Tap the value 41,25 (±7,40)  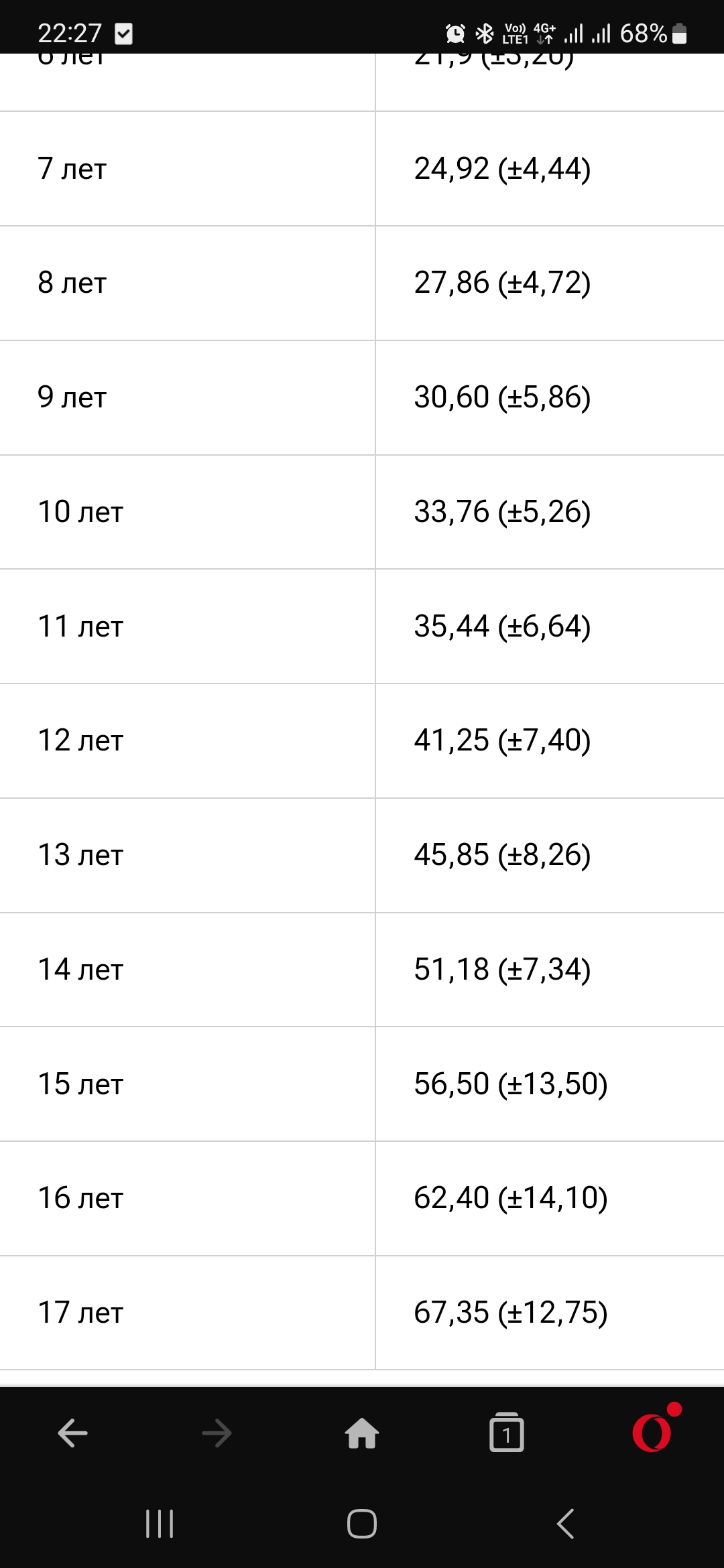(x=502, y=740)
